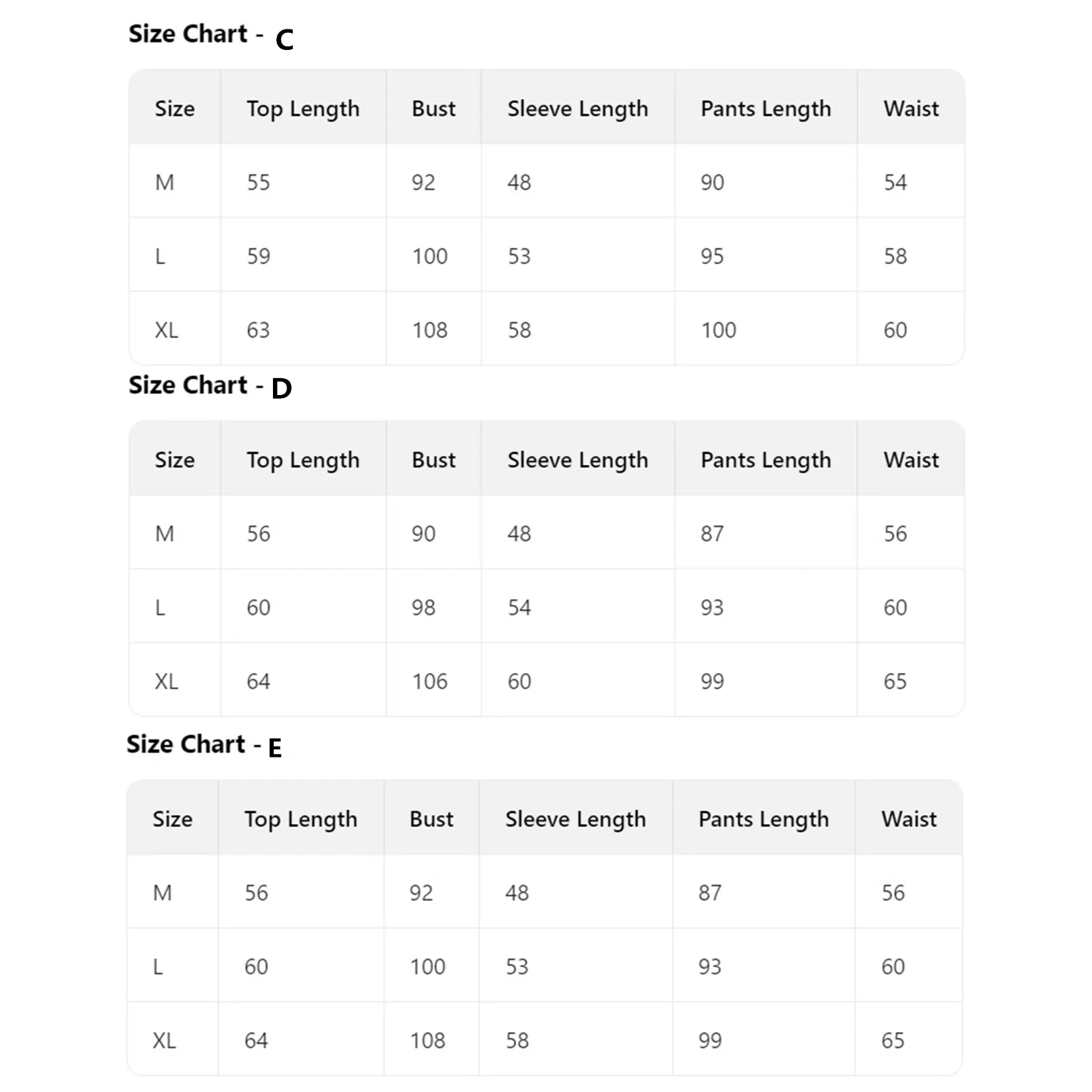Select Bust header in Chart D

[433, 460]
